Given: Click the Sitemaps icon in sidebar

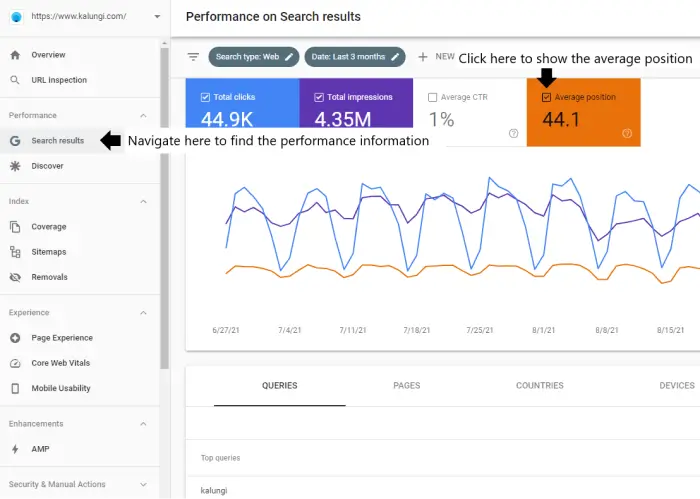Looking at the screenshot, I should [x=15, y=252].
